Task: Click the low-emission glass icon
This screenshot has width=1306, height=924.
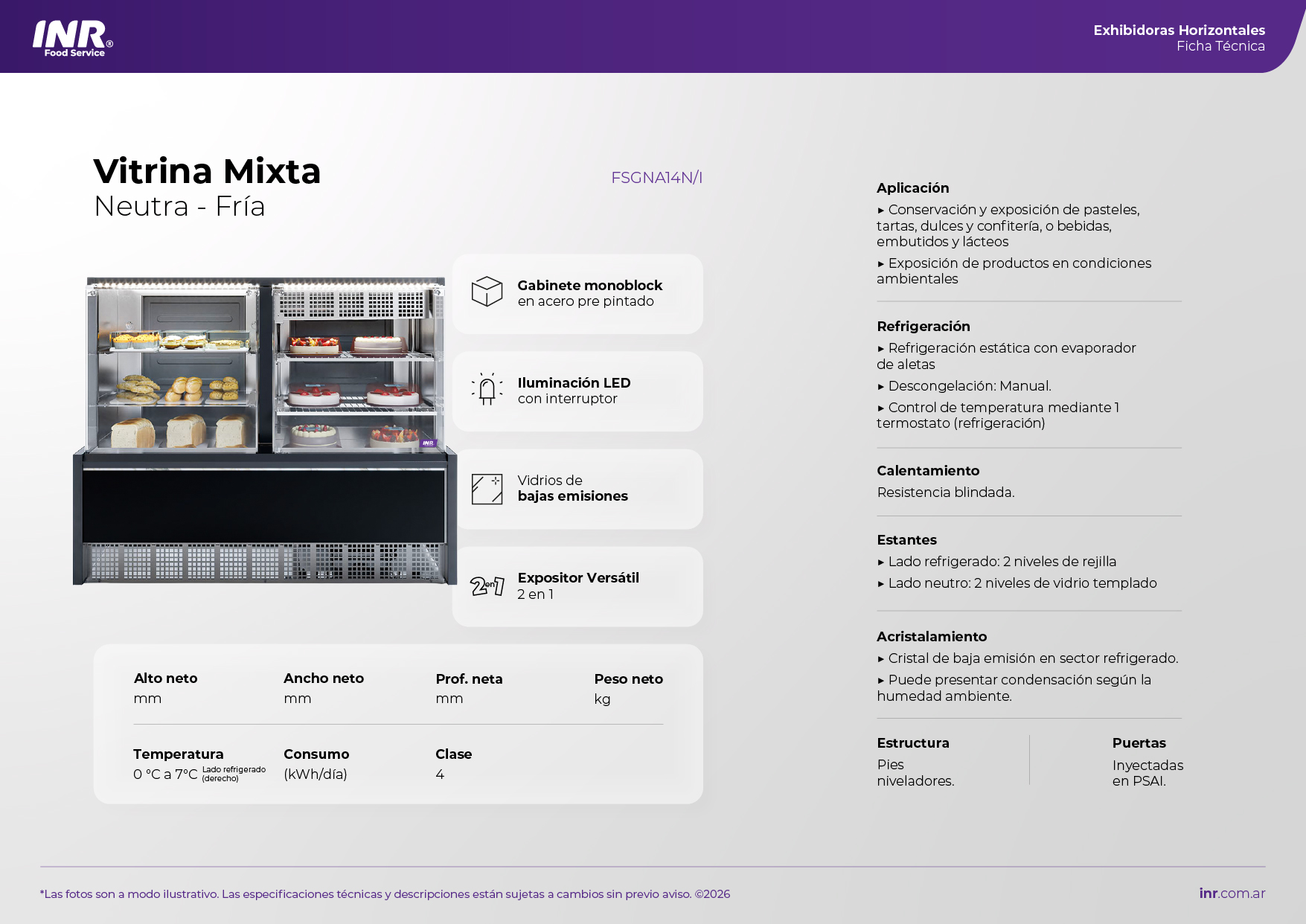Action: (x=487, y=489)
